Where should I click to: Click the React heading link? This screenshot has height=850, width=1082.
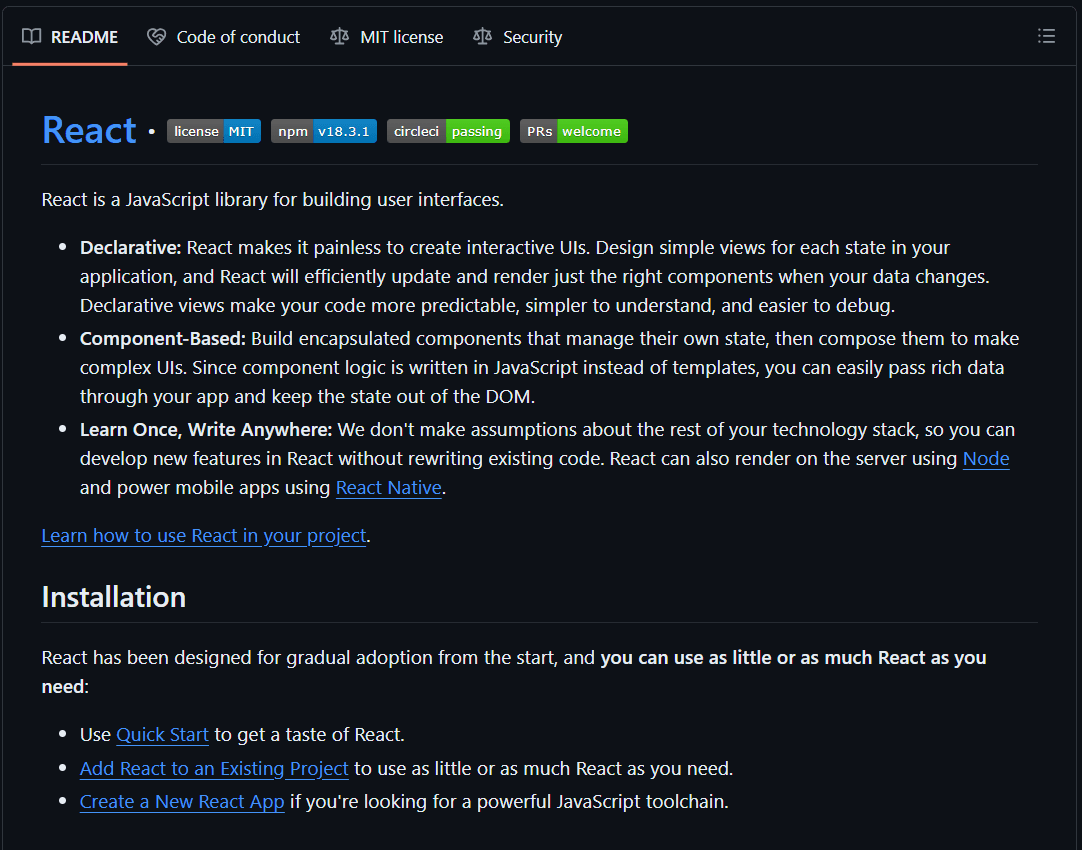(x=90, y=130)
